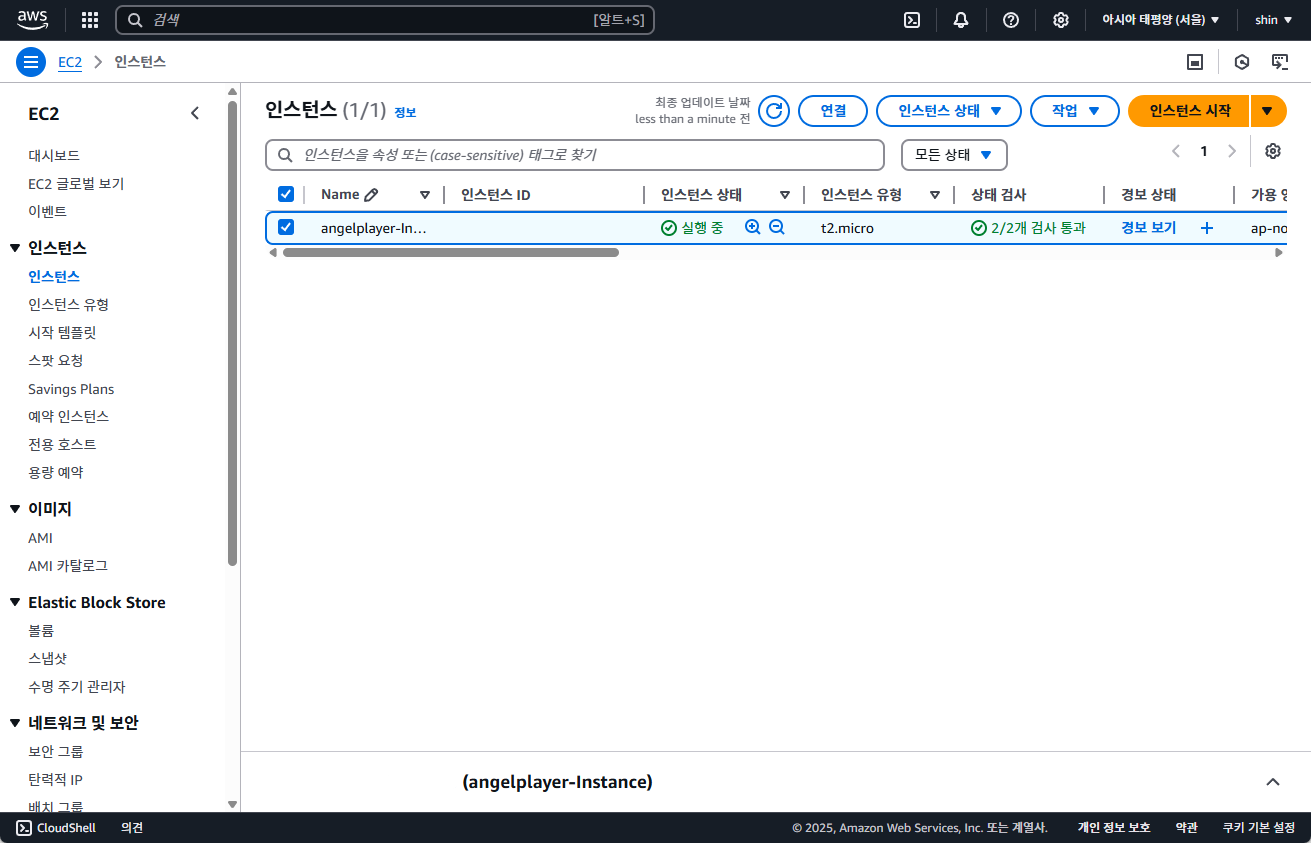Click the AWS logo home icon

pos(32,19)
